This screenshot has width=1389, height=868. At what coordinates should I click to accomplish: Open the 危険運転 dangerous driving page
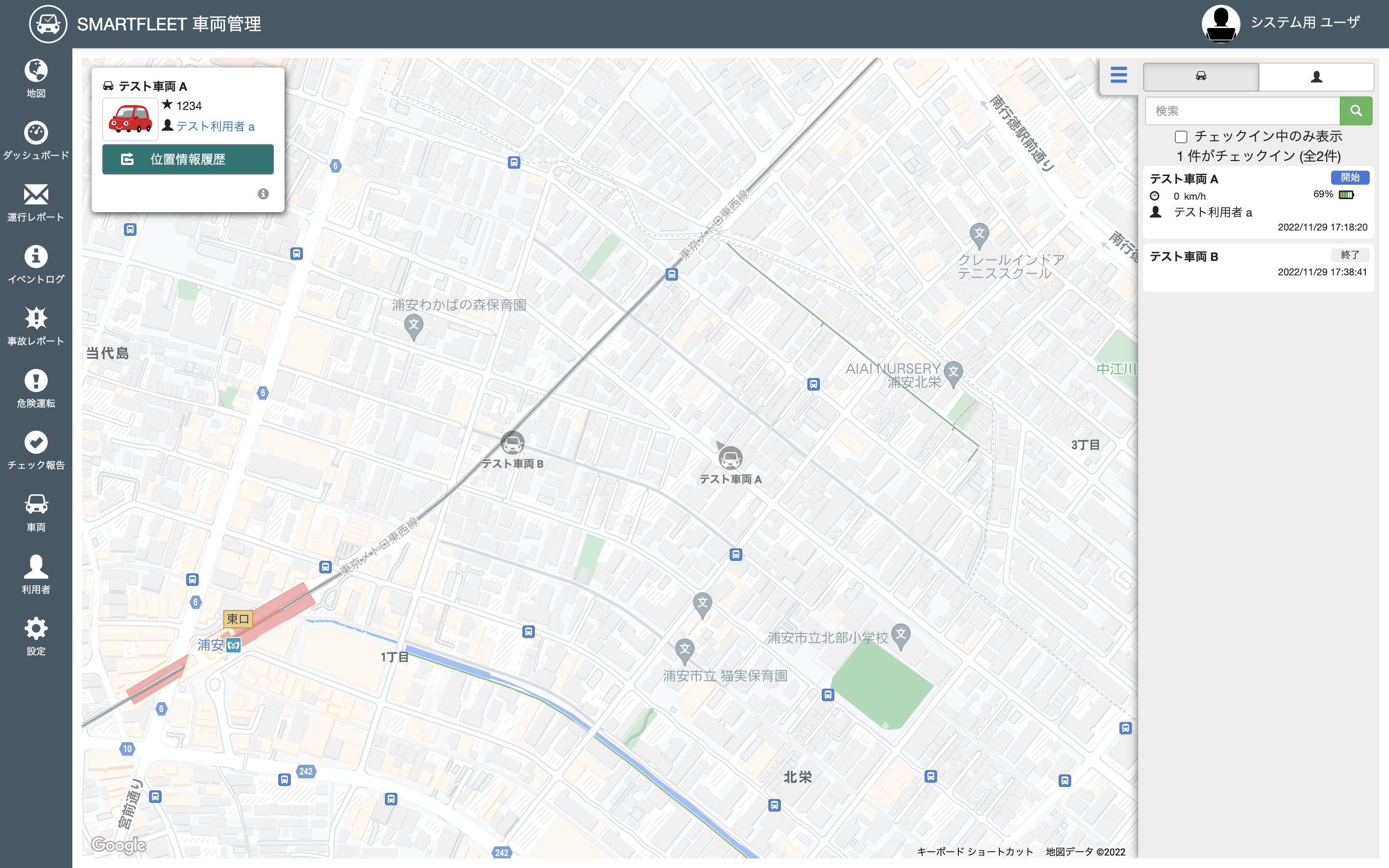pyautogui.click(x=36, y=389)
